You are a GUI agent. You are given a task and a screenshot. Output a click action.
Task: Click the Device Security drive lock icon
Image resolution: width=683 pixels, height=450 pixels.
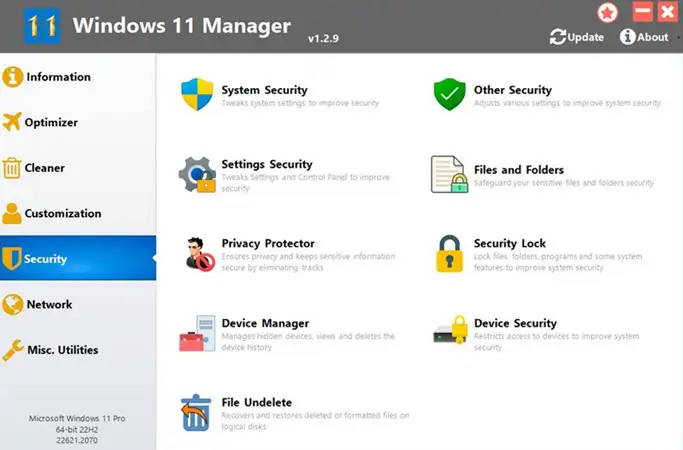point(450,330)
